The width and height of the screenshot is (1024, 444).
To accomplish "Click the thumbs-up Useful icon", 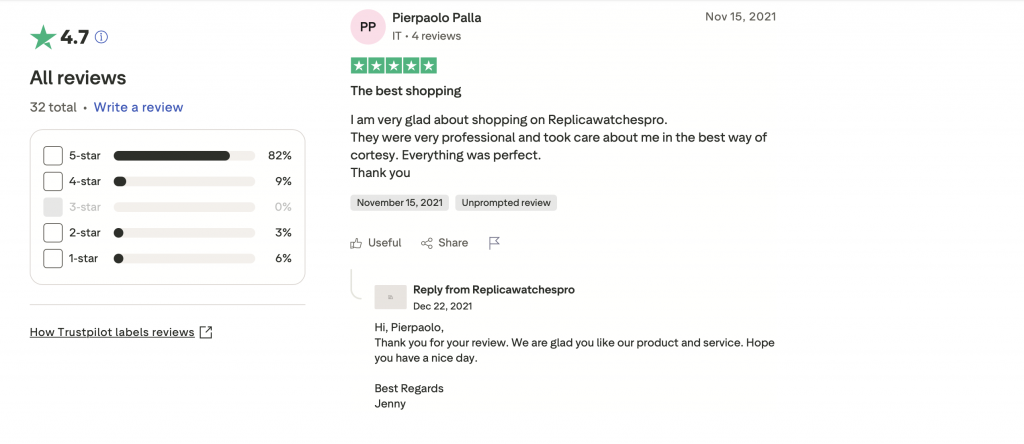I will (356, 243).
